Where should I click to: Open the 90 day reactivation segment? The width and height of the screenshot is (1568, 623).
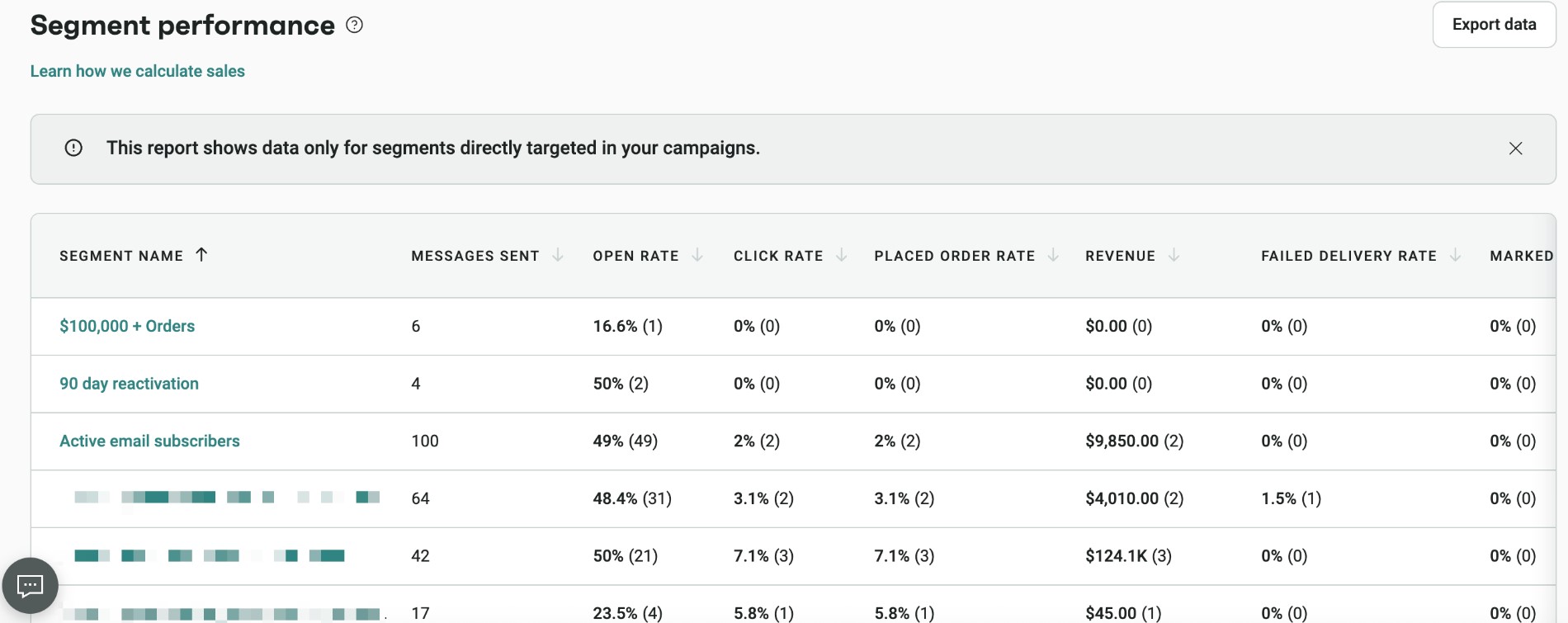pos(129,383)
